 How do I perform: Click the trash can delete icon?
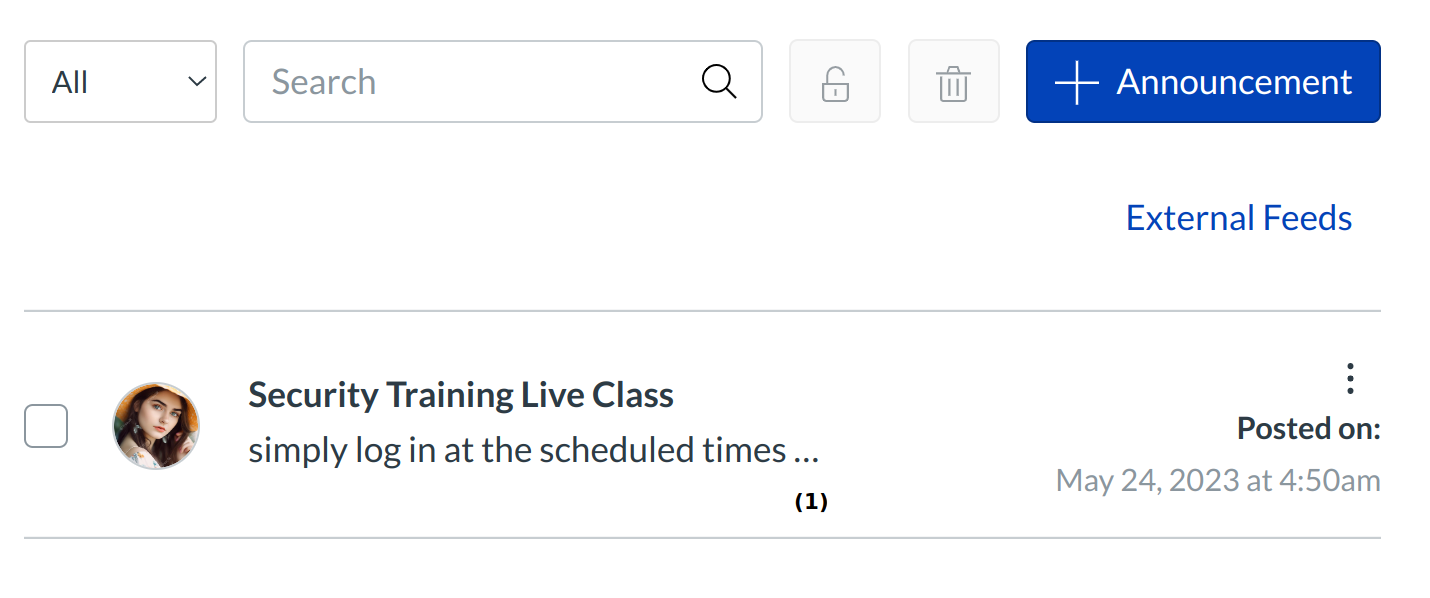pyautogui.click(x=953, y=82)
